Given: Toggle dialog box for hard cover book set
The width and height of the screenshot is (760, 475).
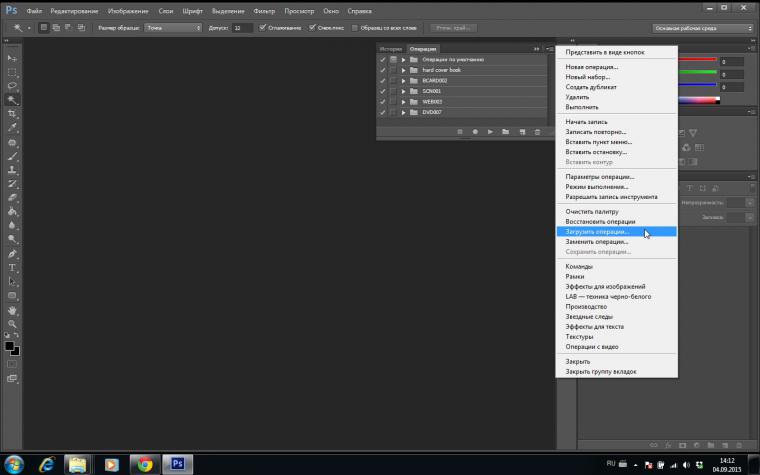Looking at the screenshot, I should coord(393,70).
